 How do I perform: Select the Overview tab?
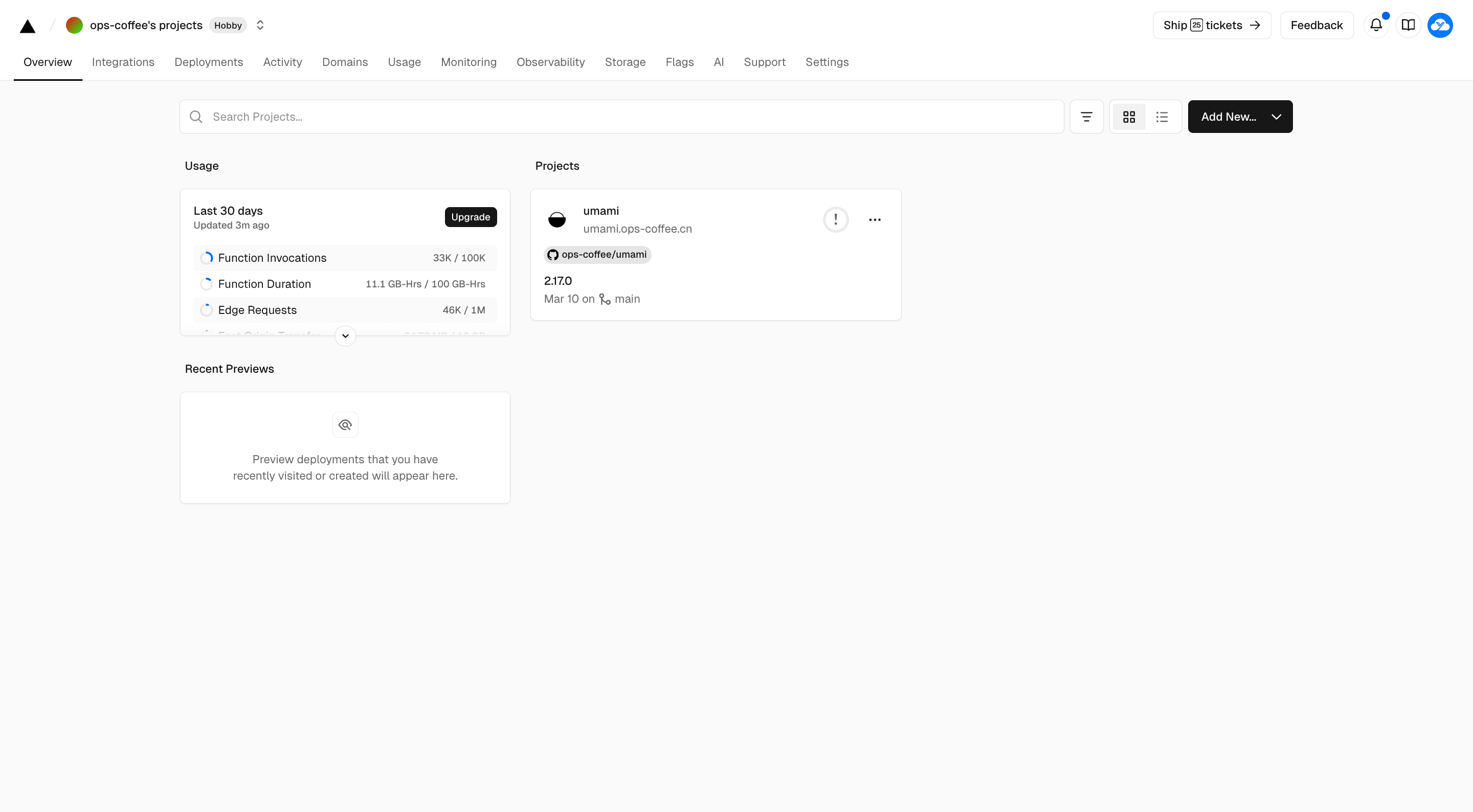point(48,62)
